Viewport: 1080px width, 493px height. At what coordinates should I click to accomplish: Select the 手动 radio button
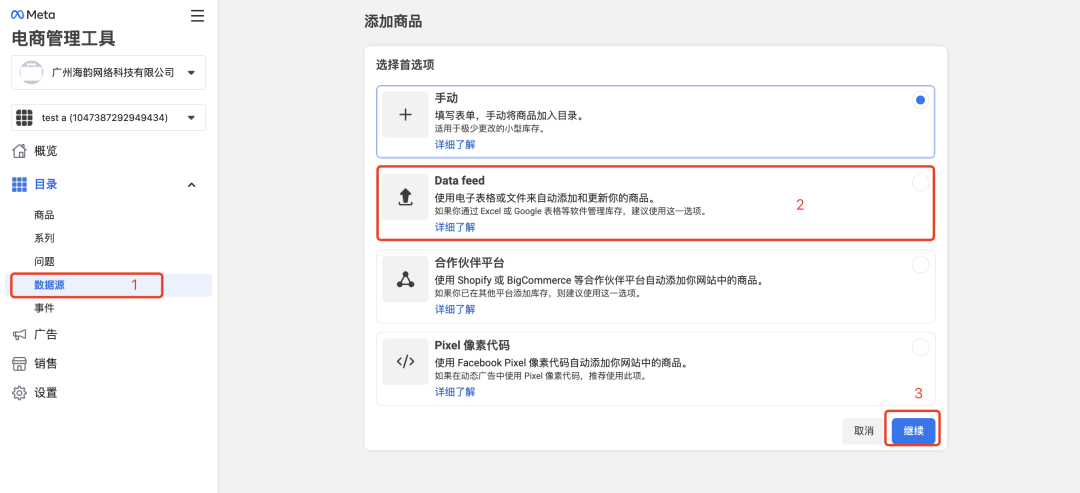click(x=920, y=101)
